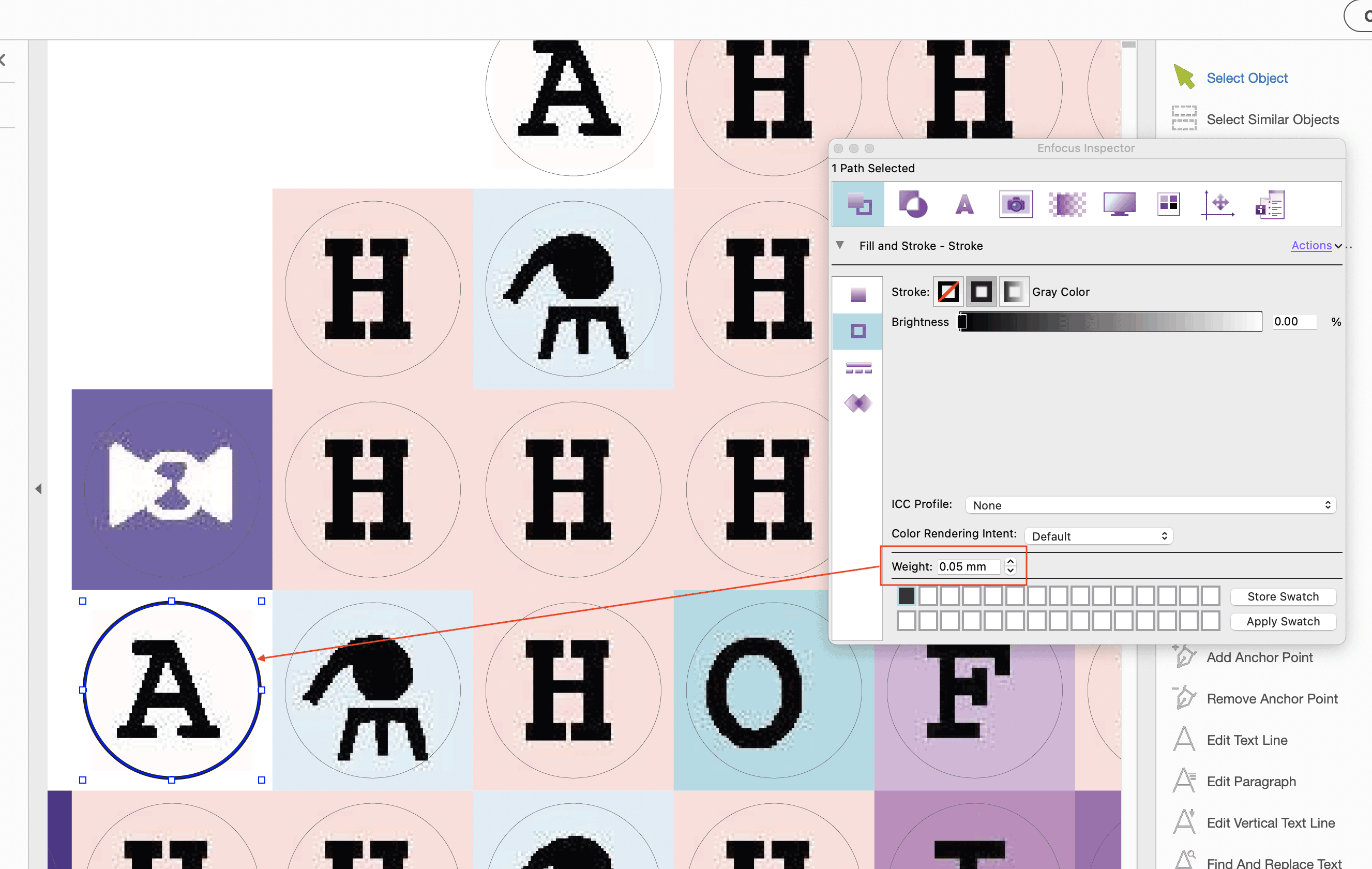This screenshot has height=869, width=1372.
Task: Click the Store Swatch button
Action: [1283, 596]
